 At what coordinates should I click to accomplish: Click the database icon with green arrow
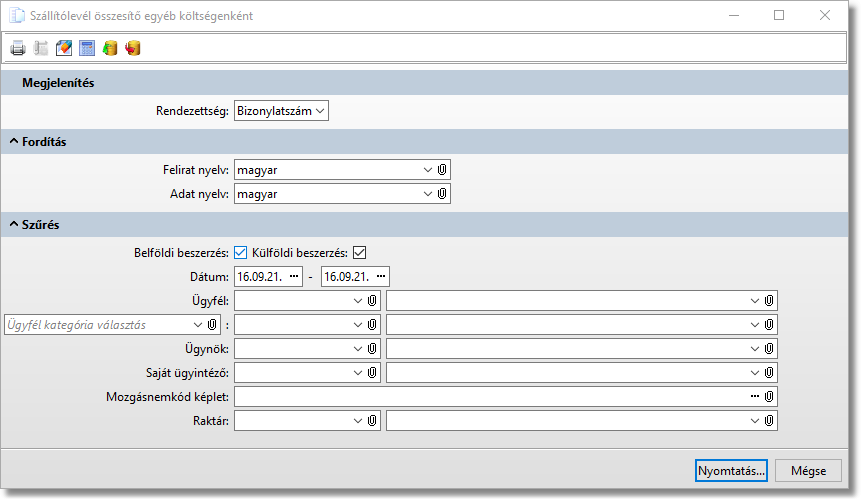coord(110,48)
